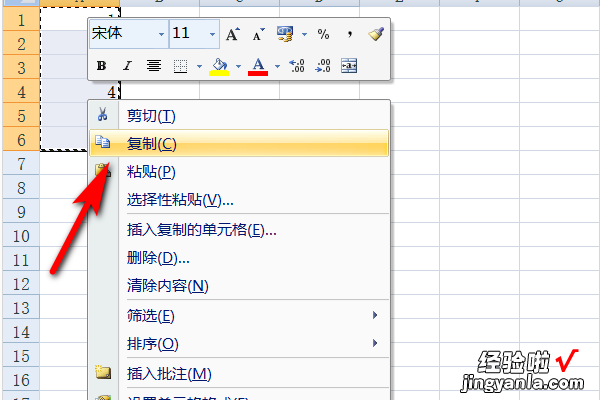
Task: Click the Format Painter brush icon
Action: (x=376, y=34)
